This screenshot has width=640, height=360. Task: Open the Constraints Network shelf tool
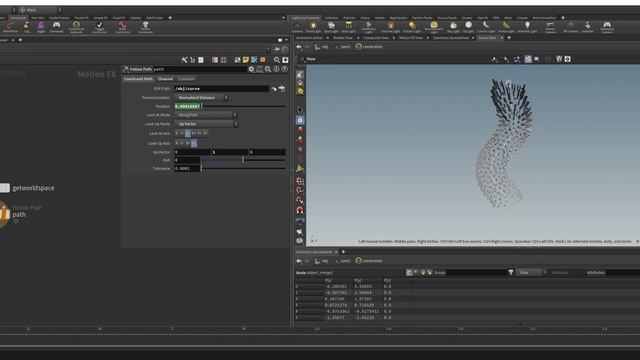(x=76, y=27)
